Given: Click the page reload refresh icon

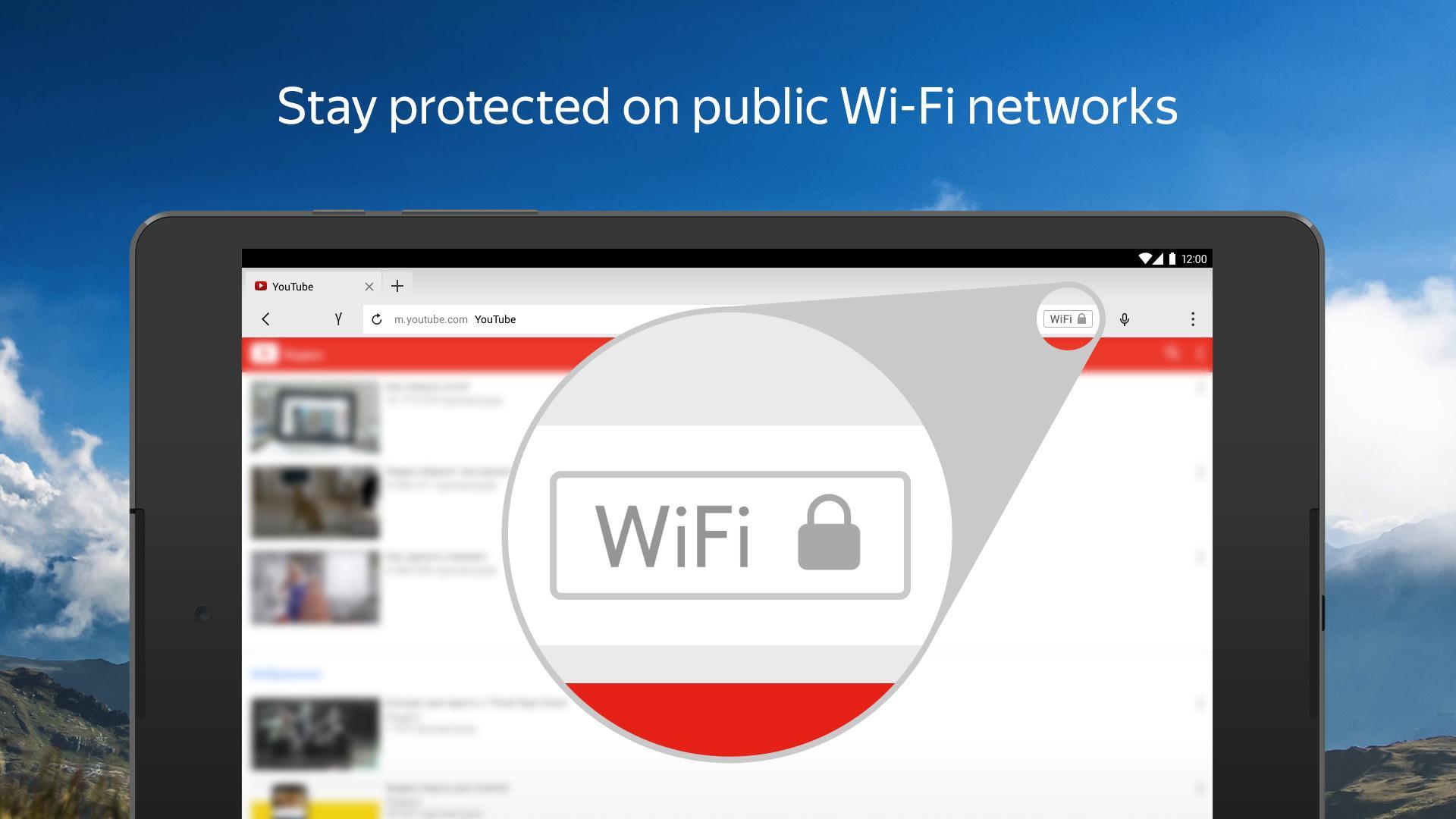Looking at the screenshot, I should pyautogui.click(x=377, y=319).
